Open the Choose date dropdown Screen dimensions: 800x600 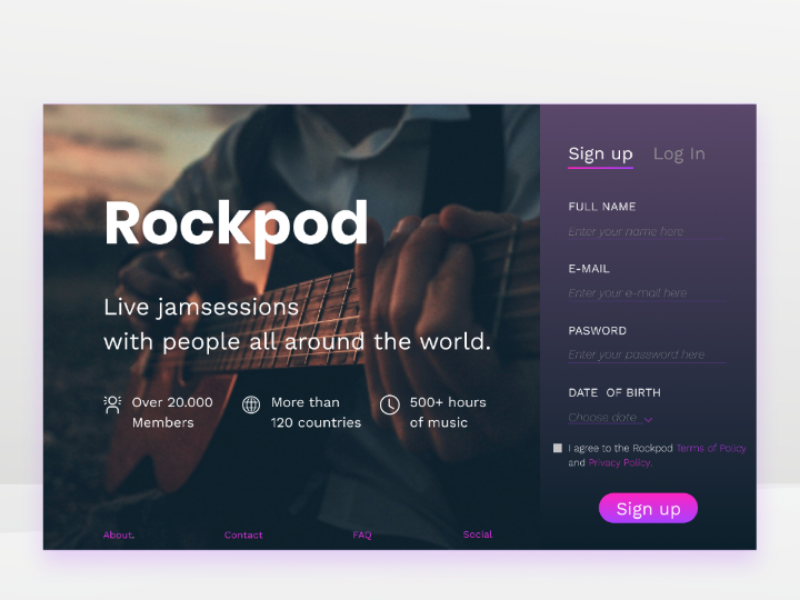611,418
